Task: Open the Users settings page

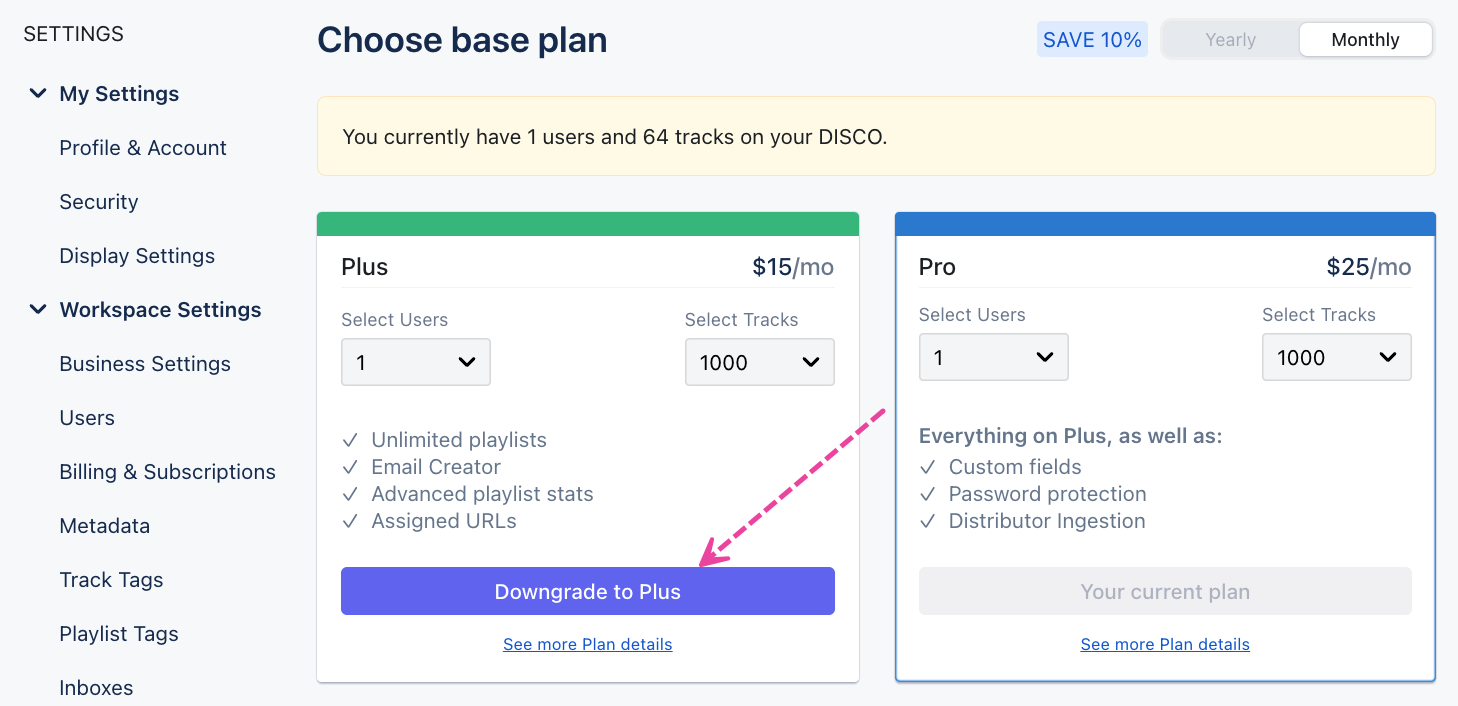Action: click(87, 418)
